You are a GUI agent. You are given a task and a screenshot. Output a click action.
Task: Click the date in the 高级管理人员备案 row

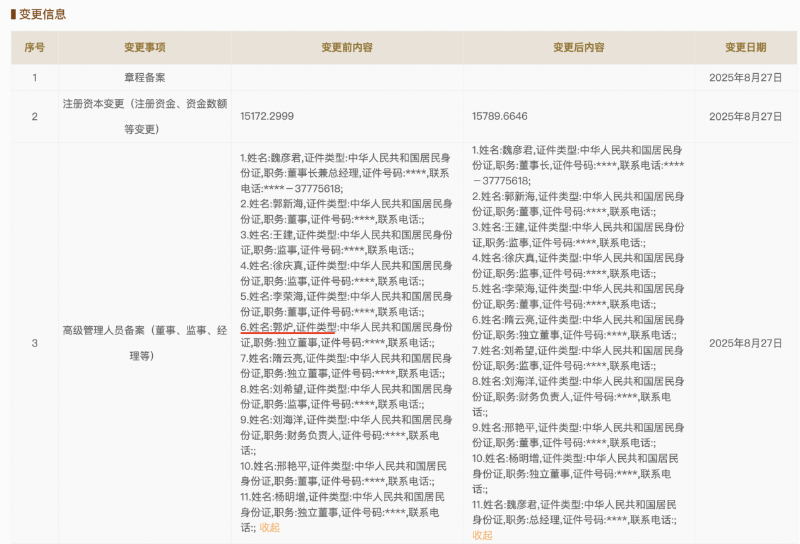coord(745,343)
